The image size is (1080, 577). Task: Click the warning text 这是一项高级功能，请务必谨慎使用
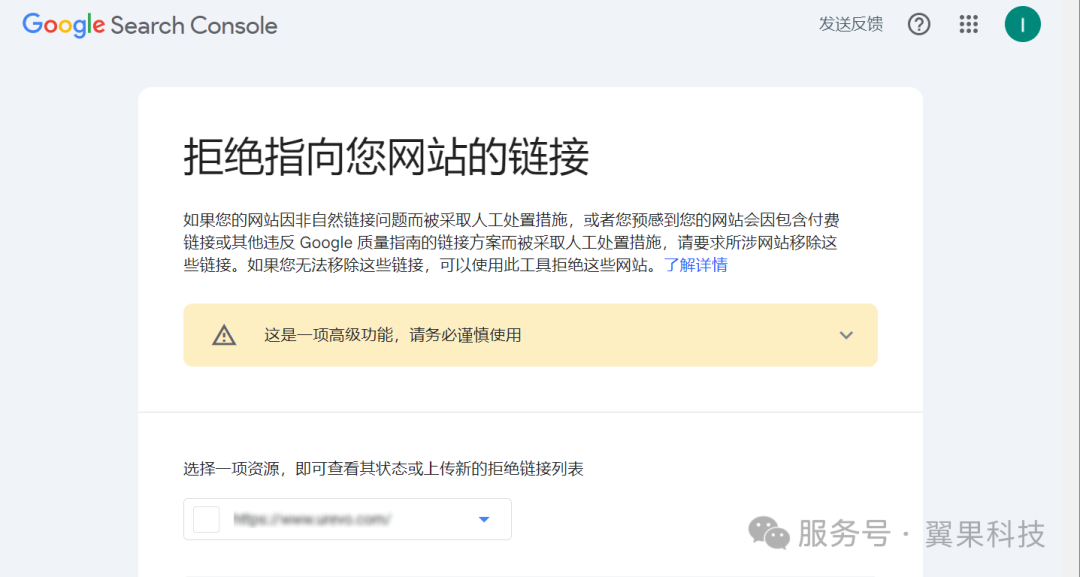pyautogui.click(x=392, y=336)
